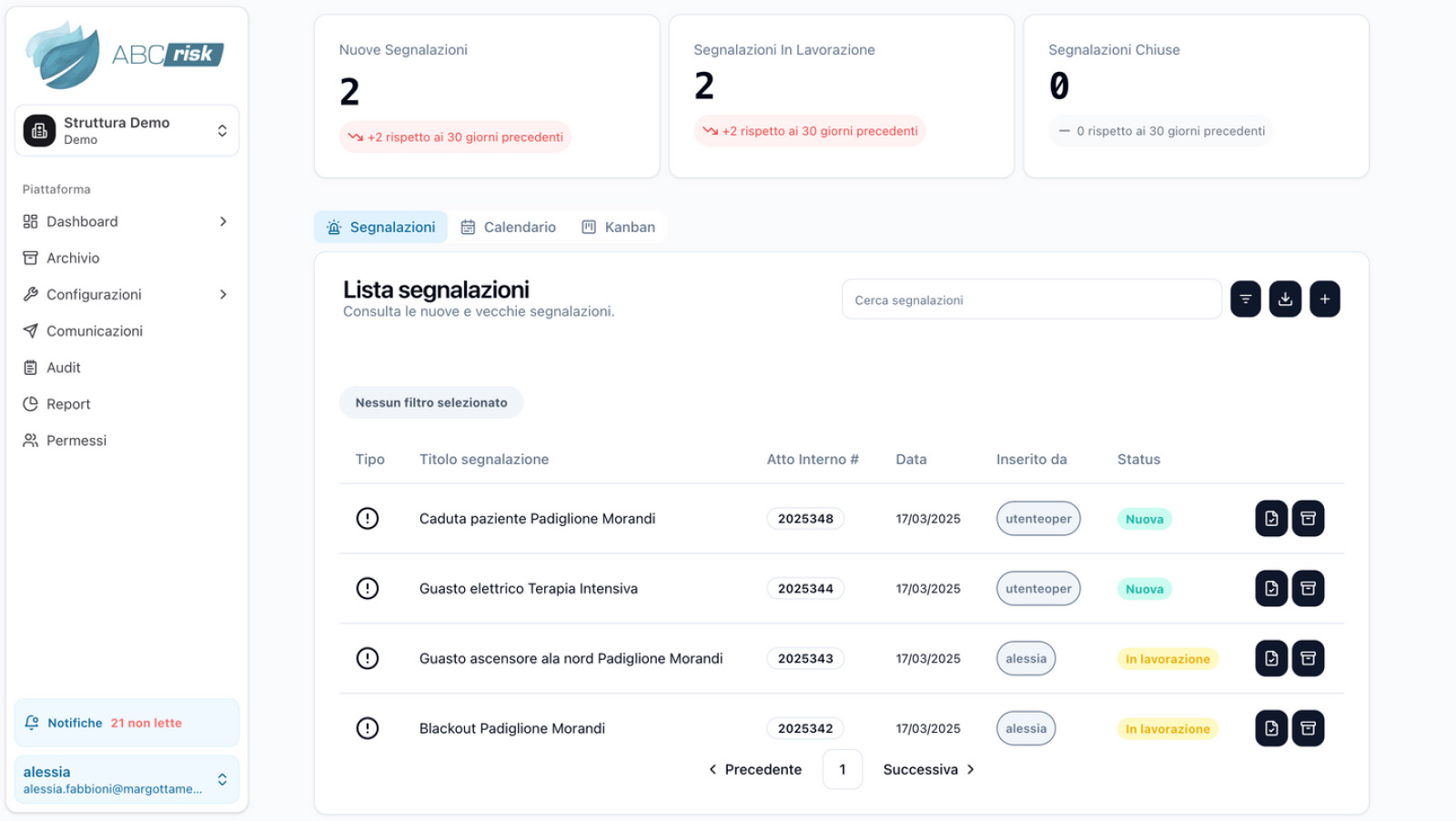Screen dimensions: 1456x821
Task: Open Archivio in the sidebar
Action: click(x=73, y=258)
